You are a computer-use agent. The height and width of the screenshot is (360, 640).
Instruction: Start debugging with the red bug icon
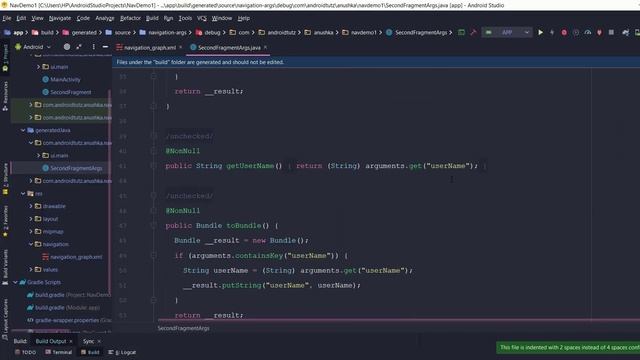click(564, 32)
